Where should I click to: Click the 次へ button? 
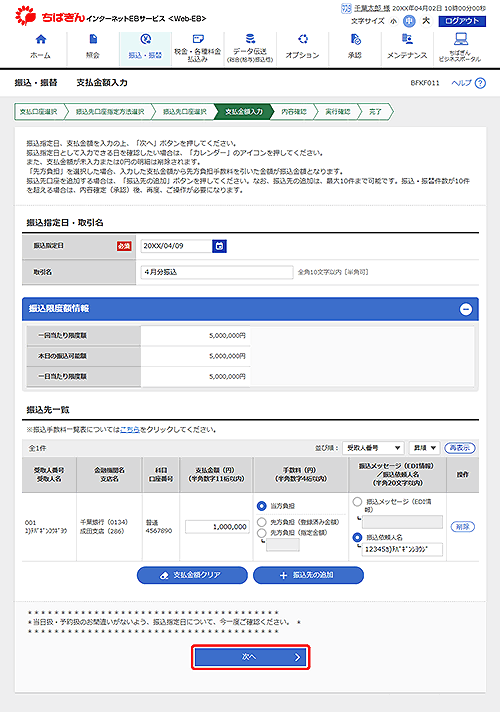tap(251, 657)
